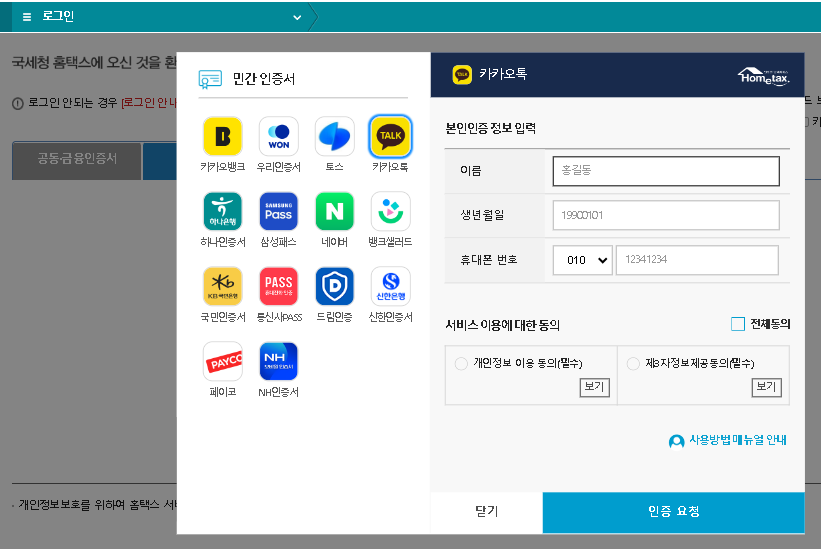
Task: Choose the Naver (네이버) certificate icon
Action: click(x=335, y=211)
